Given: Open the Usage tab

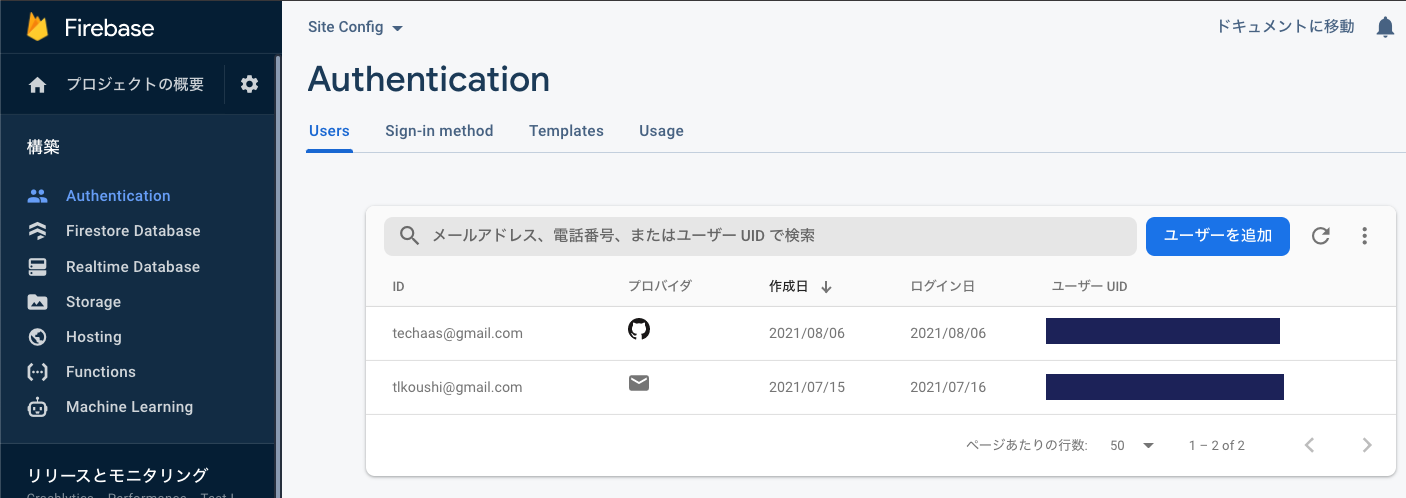Looking at the screenshot, I should tap(661, 131).
